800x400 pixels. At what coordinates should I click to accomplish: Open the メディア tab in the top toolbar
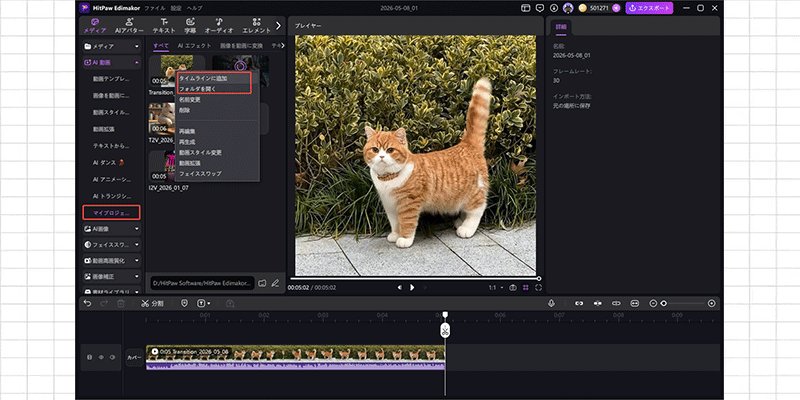94,26
